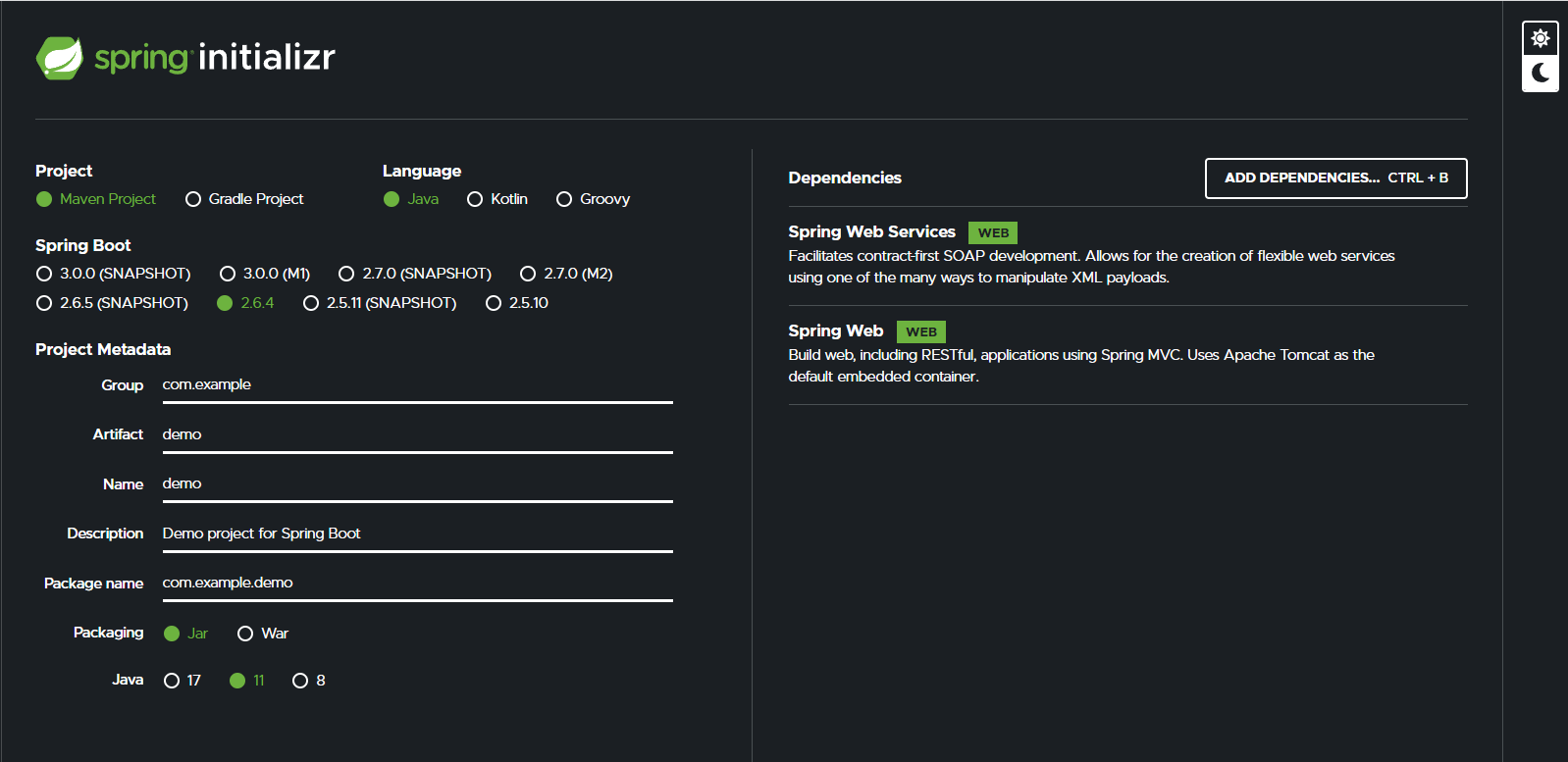Select Spring Boot 2.6.4 version
This screenshot has width=1568, height=762.
(x=245, y=303)
